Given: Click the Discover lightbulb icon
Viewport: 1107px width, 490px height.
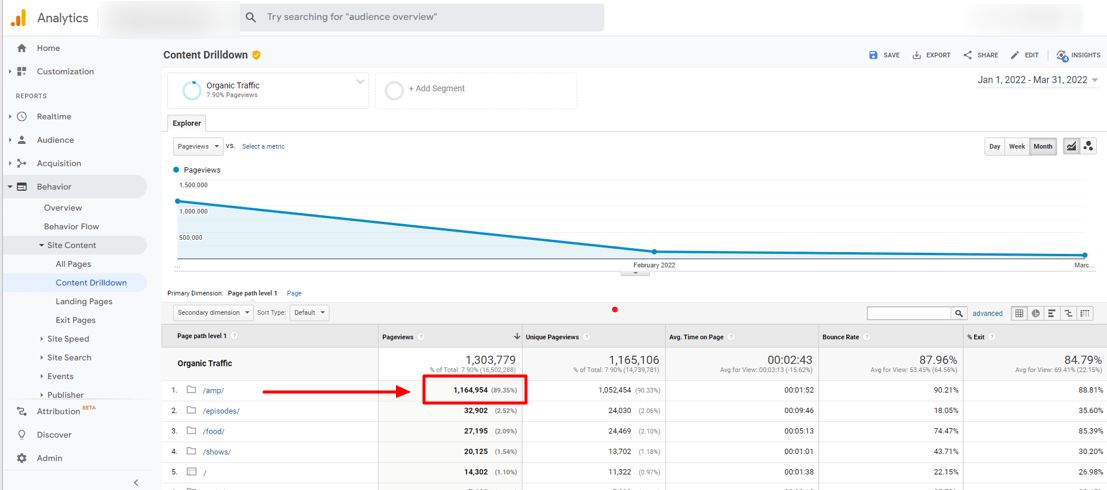Looking at the screenshot, I should pyautogui.click(x=22, y=435).
